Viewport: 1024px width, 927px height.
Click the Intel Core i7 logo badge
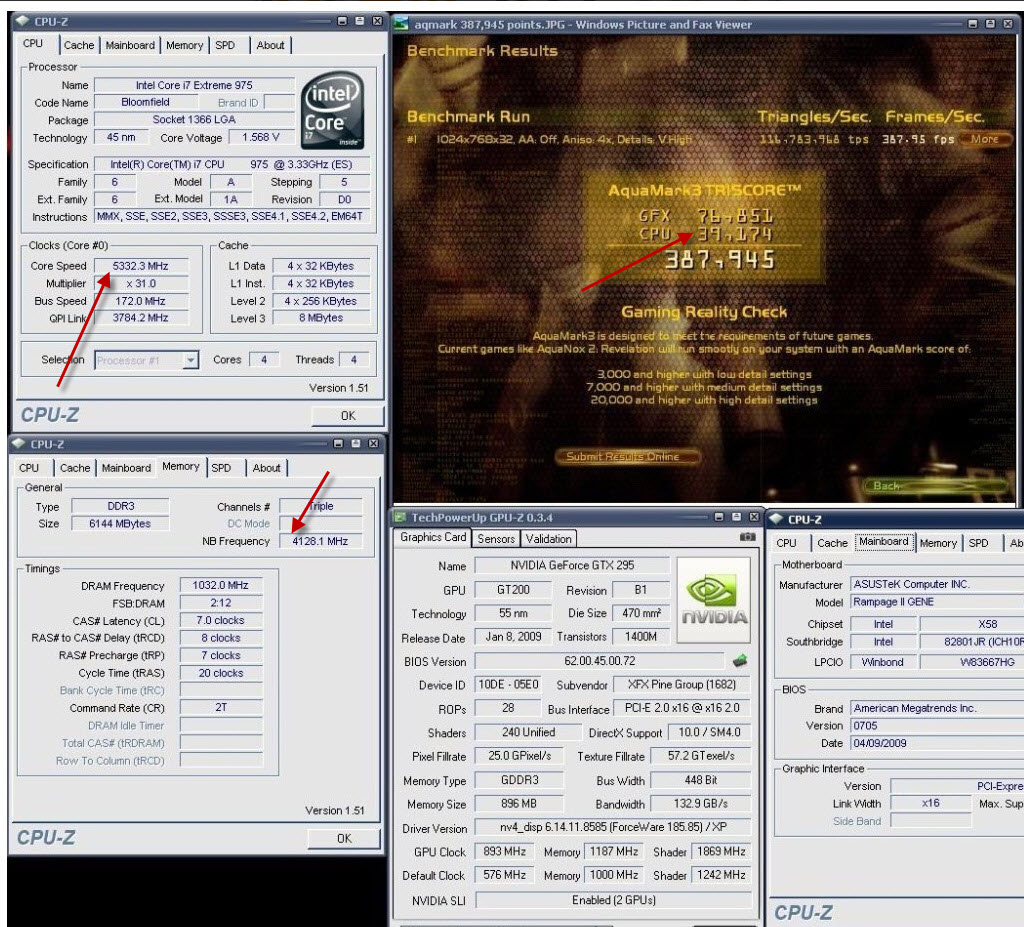tap(332, 110)
